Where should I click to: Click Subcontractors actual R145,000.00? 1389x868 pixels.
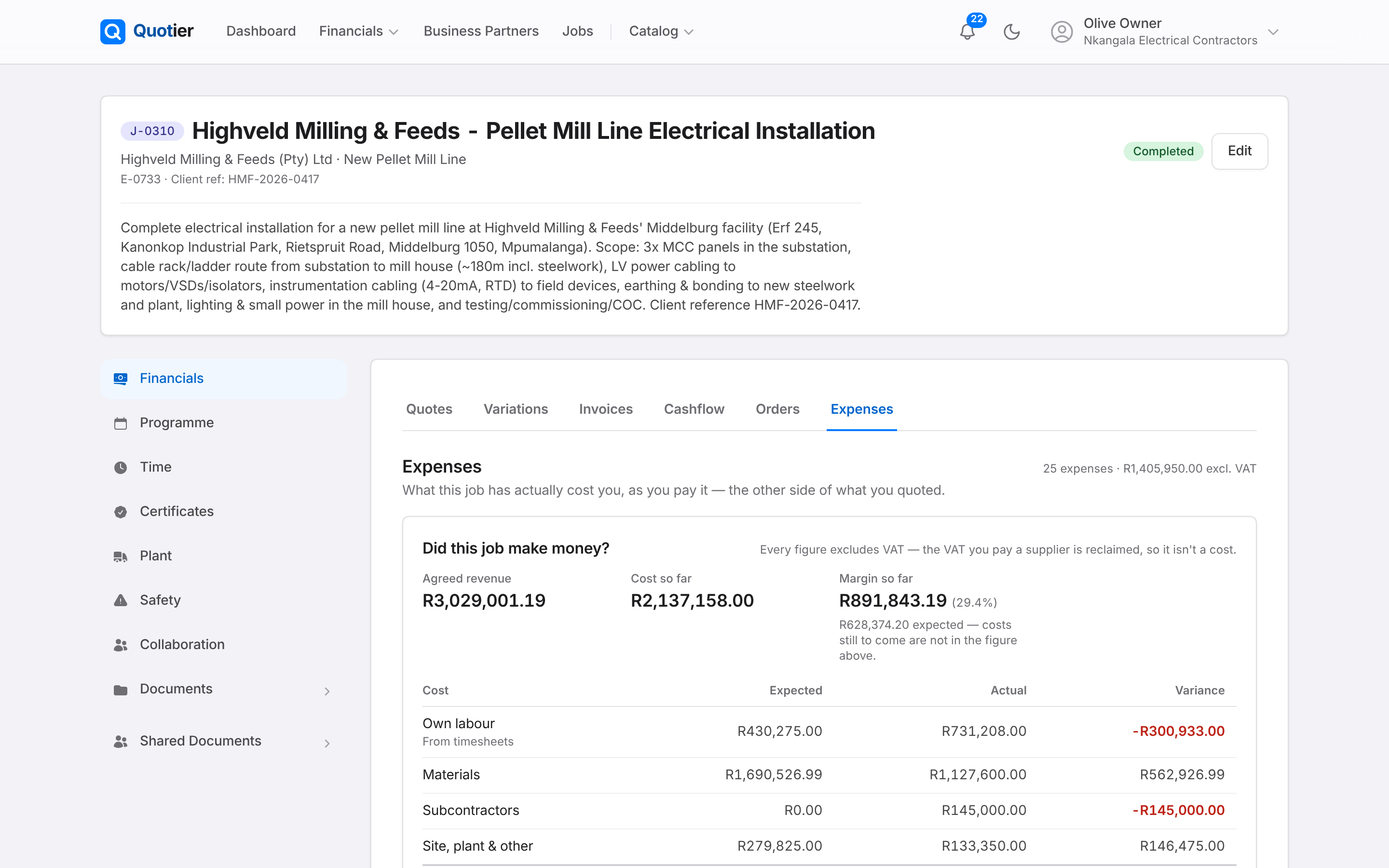(x=983, y=811)
